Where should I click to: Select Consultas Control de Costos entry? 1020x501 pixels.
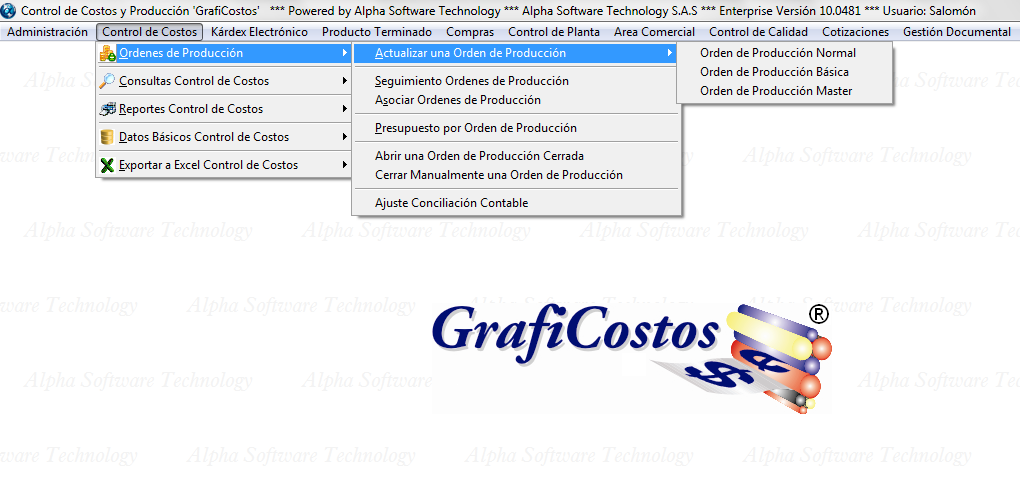coord(224,81)
